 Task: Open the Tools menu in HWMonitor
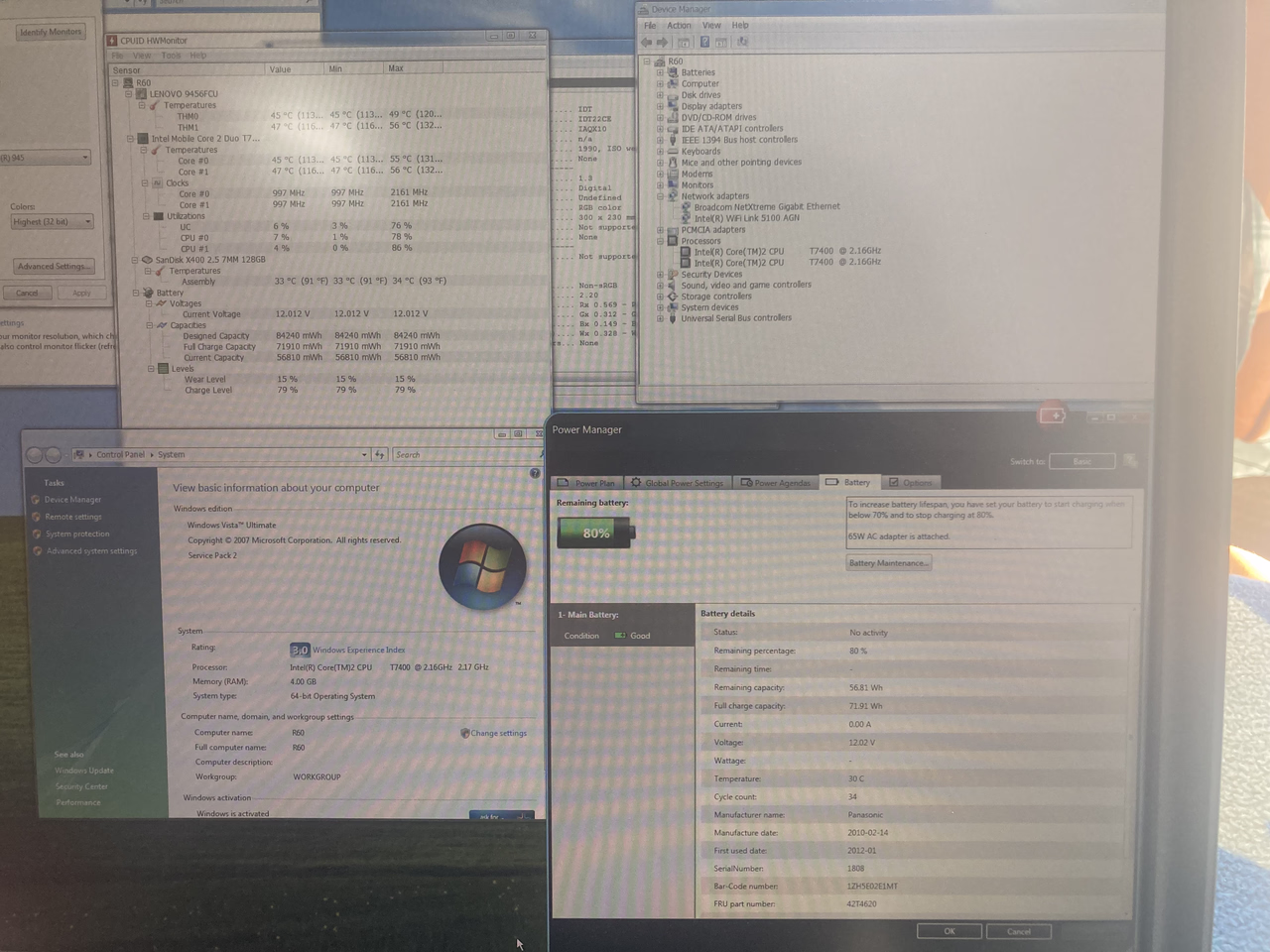tap(172, 56)
